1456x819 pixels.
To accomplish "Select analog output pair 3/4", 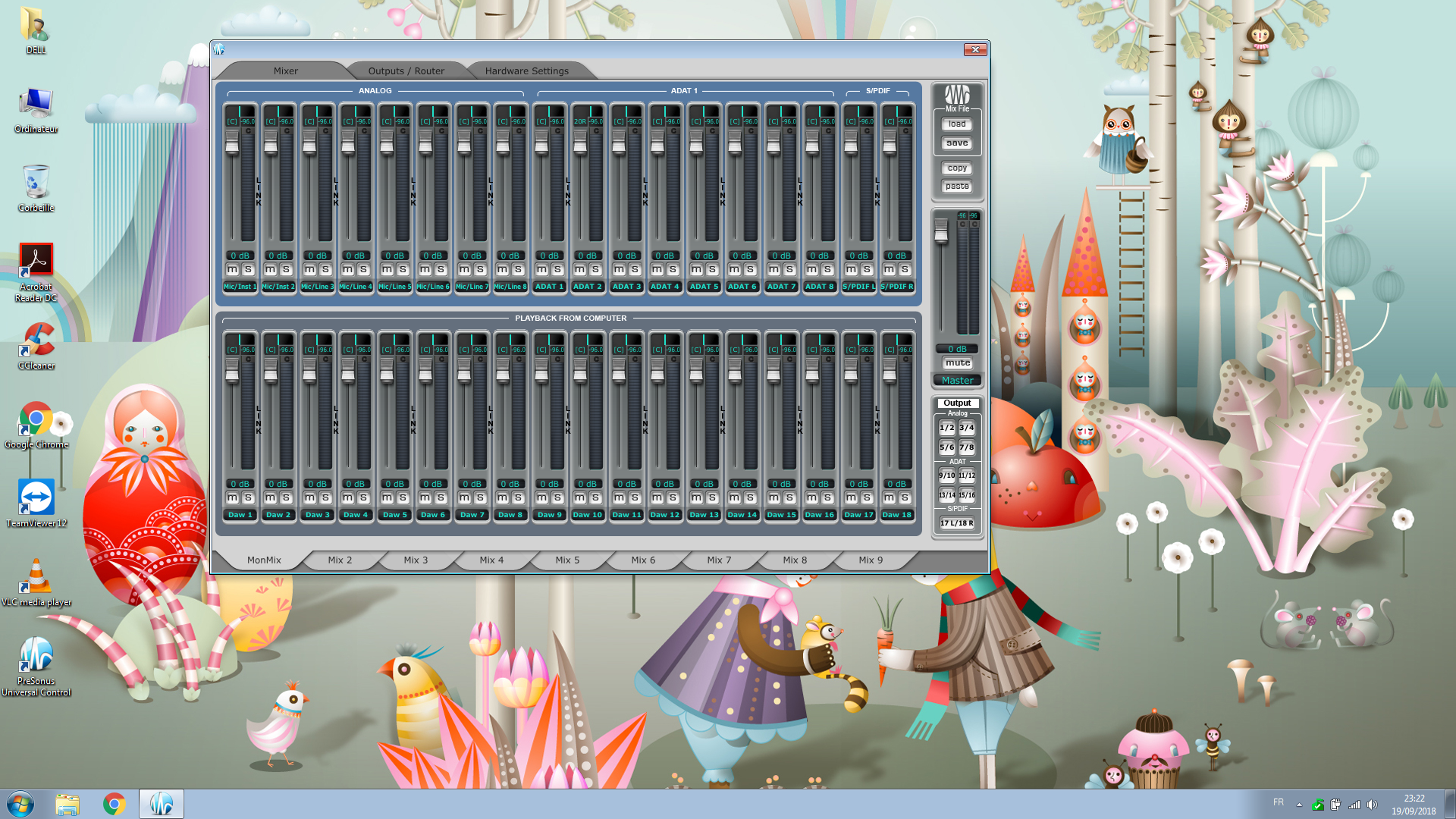I will point(967,428).
